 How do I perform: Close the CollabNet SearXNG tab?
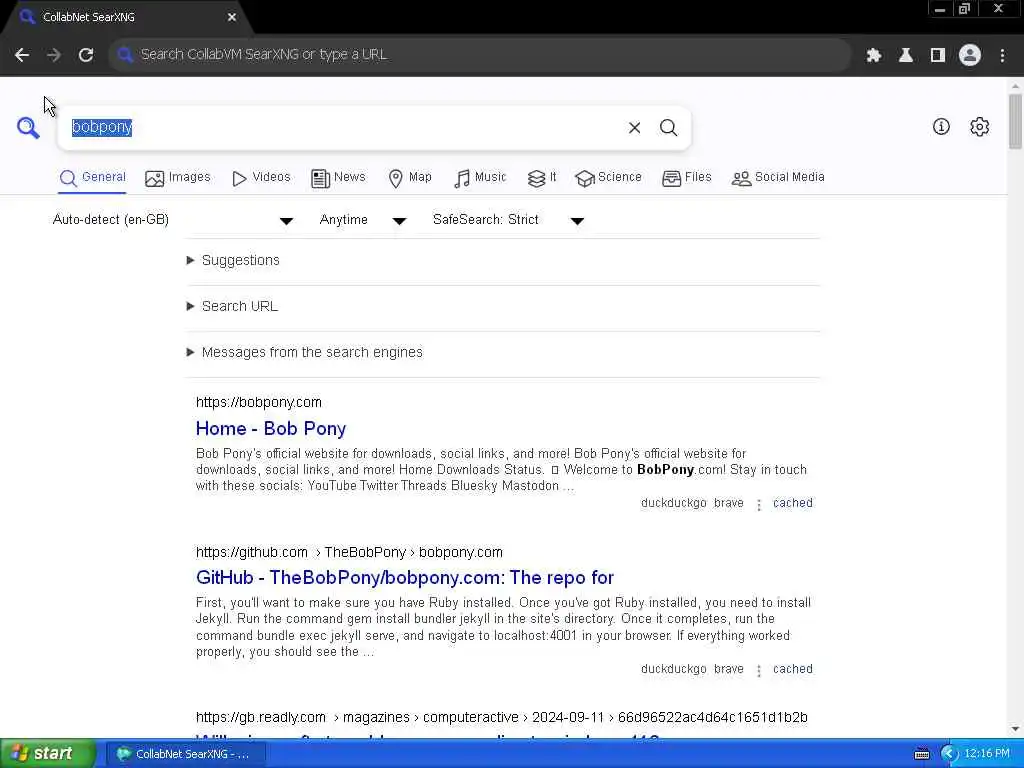232,17
